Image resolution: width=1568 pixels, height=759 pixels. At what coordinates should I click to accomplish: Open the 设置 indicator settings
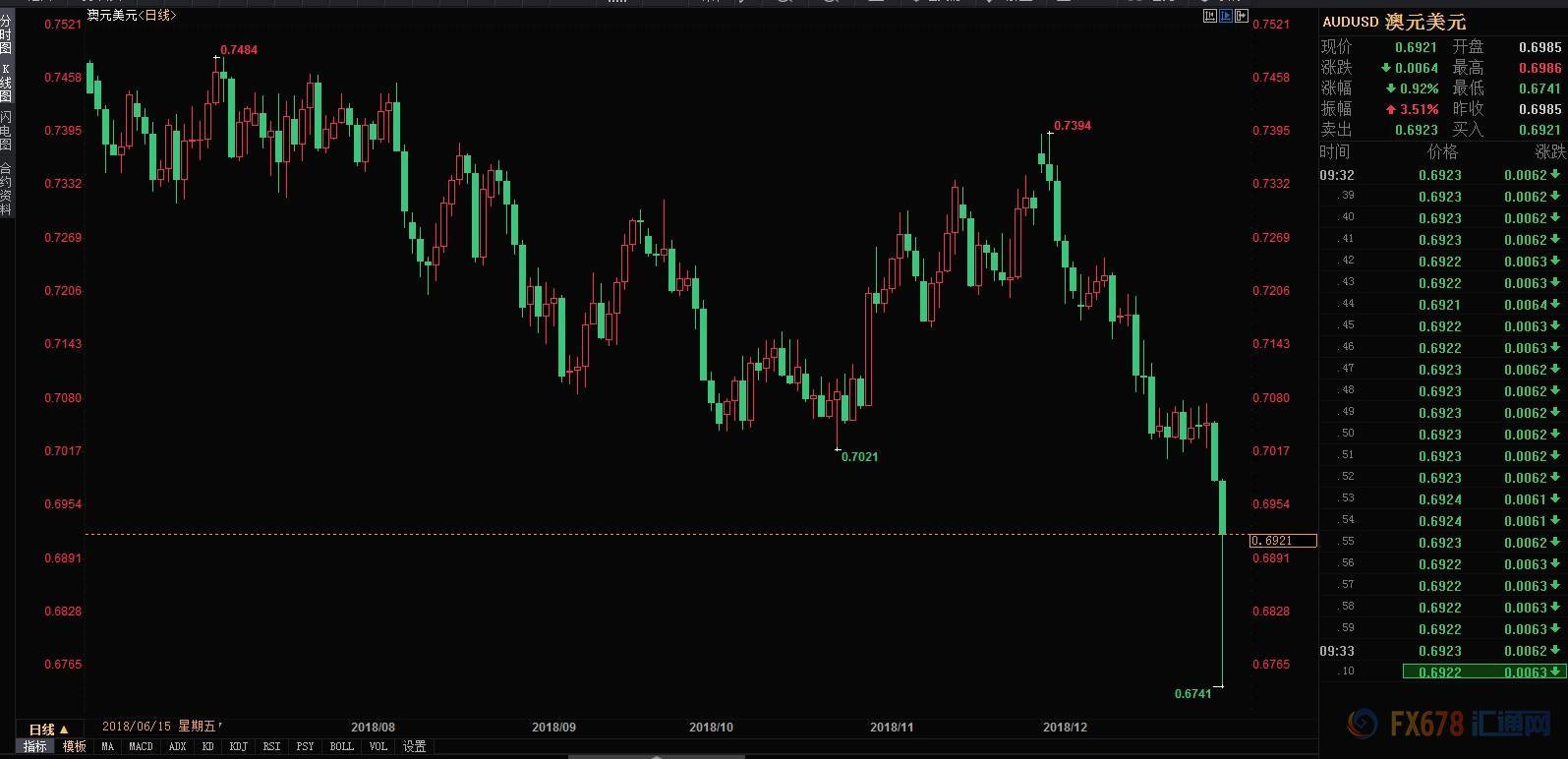click(415, 746)
